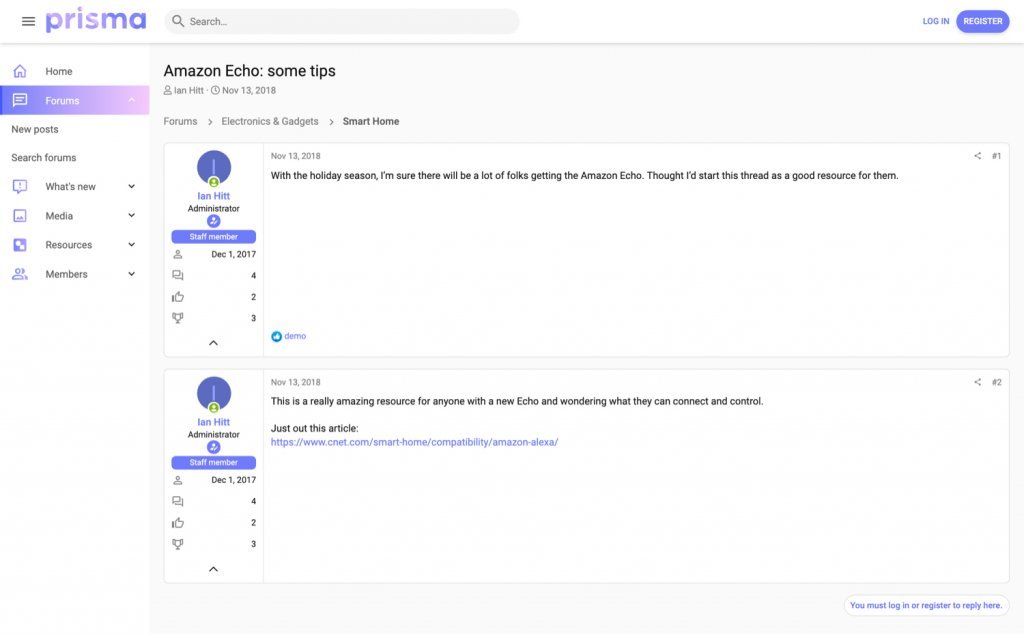Click the REGISTER button
Image resolution: width=1024 pixels, height=634 pixels.
click(983, 22)
